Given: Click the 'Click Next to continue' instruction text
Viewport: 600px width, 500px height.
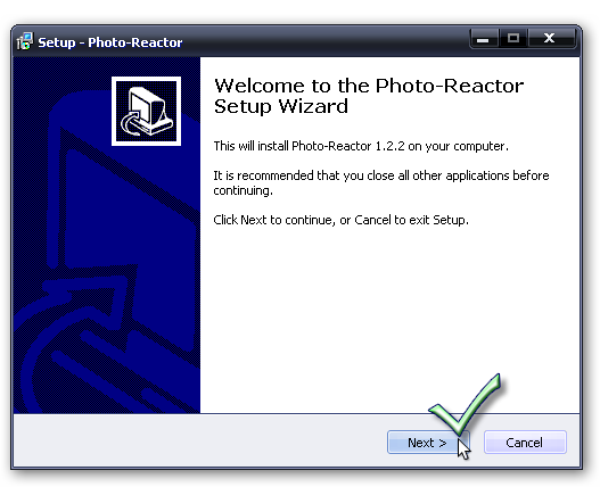Looking at the screenshot, I should click(x=341, y=220).
